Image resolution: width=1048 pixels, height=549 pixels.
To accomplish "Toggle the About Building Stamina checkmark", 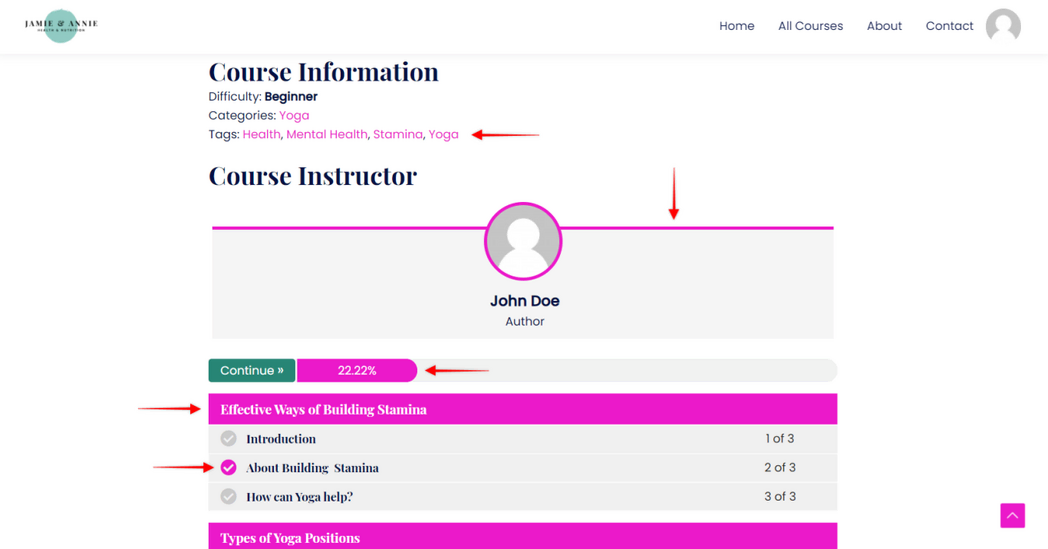I will [x=229, y=468].
